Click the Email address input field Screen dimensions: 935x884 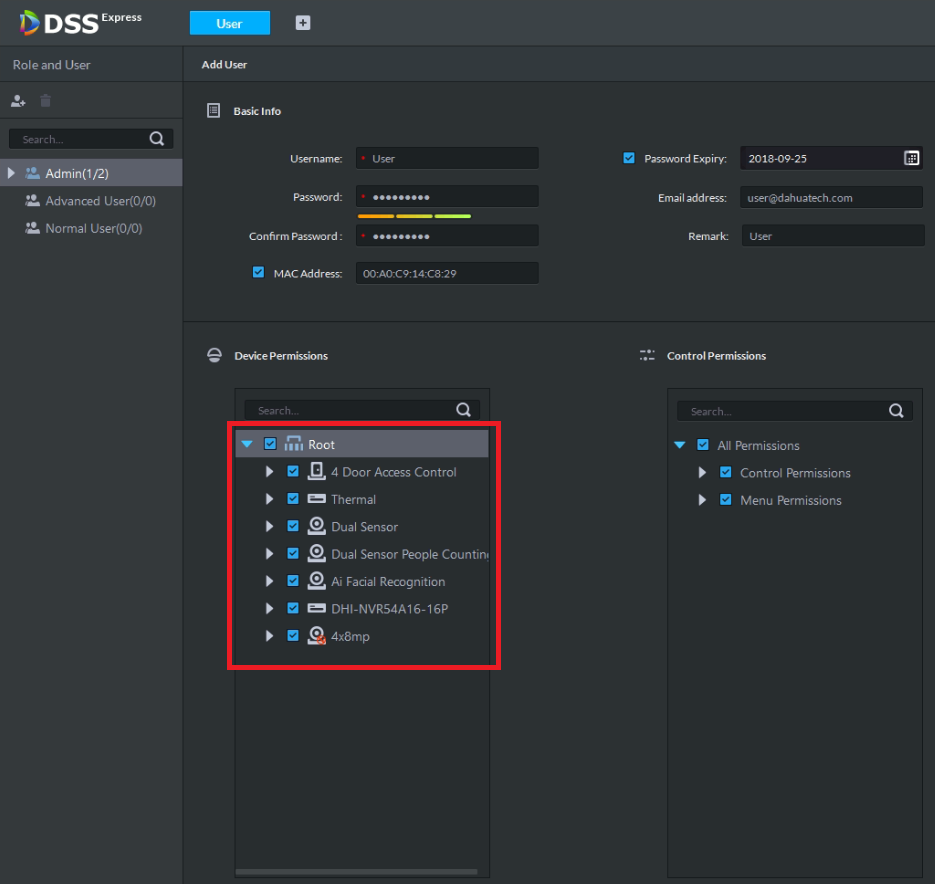pos(831,198)
